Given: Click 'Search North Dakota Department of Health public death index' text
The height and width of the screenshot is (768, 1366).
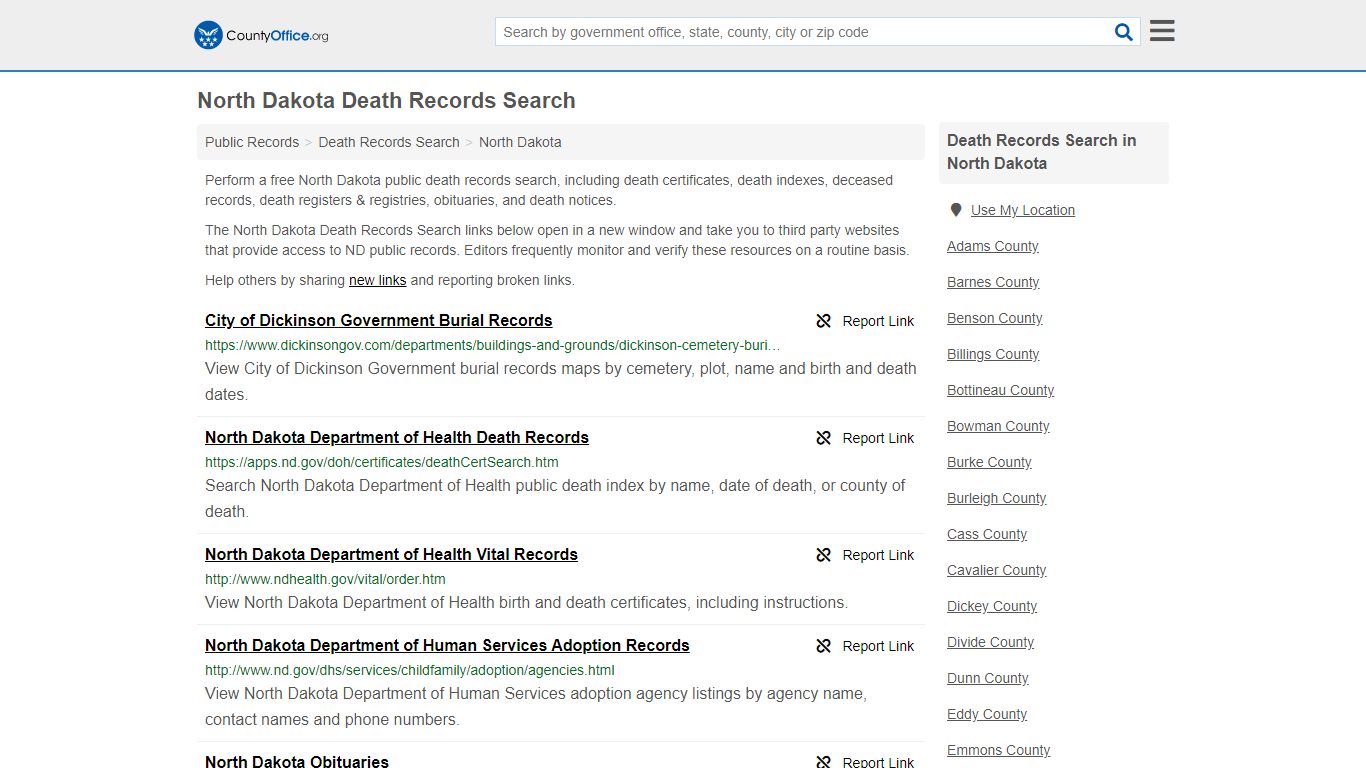Looking at the screenshot, I should click(x=555, y=498).
